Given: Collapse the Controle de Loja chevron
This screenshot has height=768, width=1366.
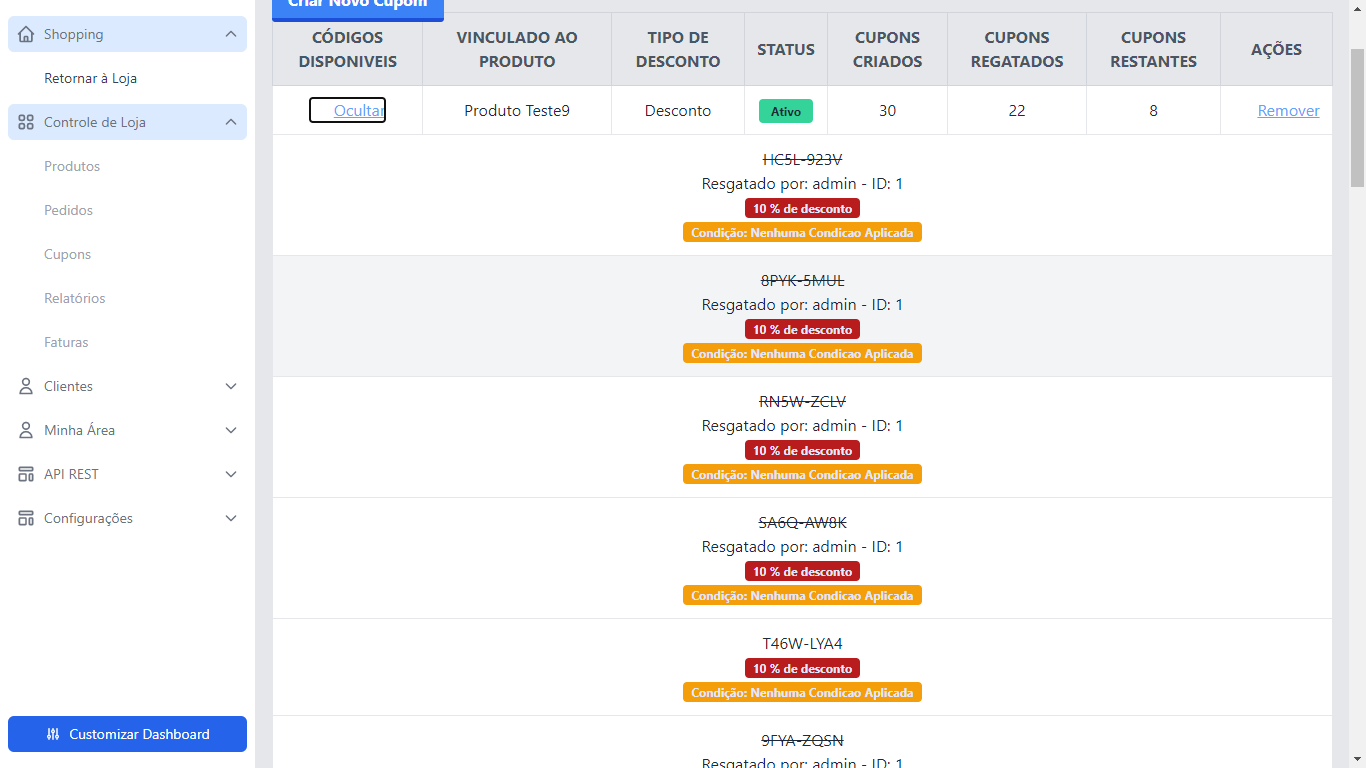Looking at the screenshot, I should click(231, 122).
